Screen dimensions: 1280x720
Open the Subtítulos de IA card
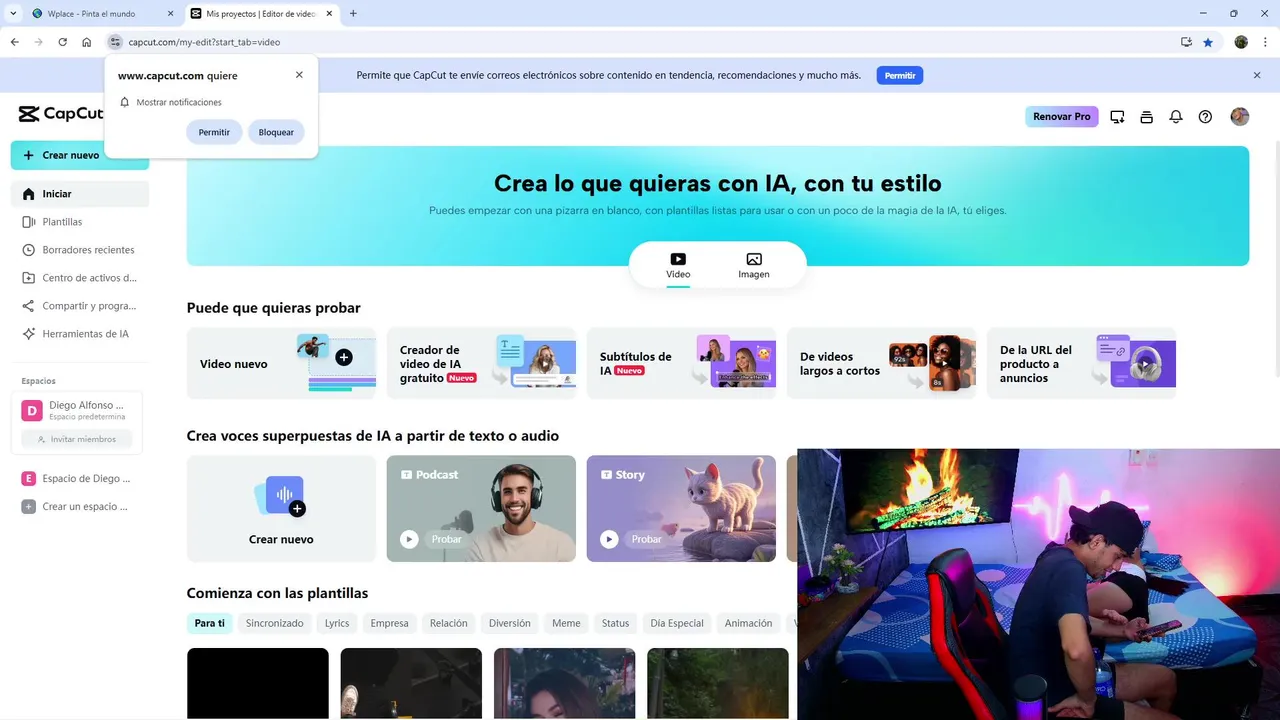[681, 363]
